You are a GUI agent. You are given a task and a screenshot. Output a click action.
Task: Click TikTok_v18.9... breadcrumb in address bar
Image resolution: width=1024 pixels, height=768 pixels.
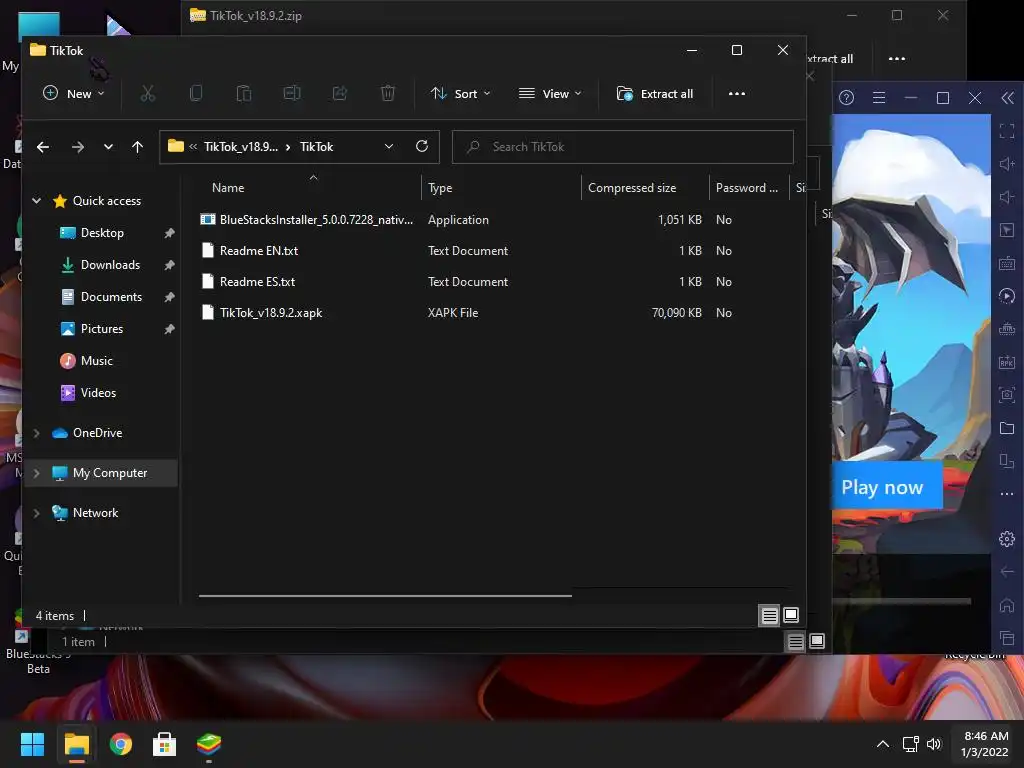(x=240, y=146)
